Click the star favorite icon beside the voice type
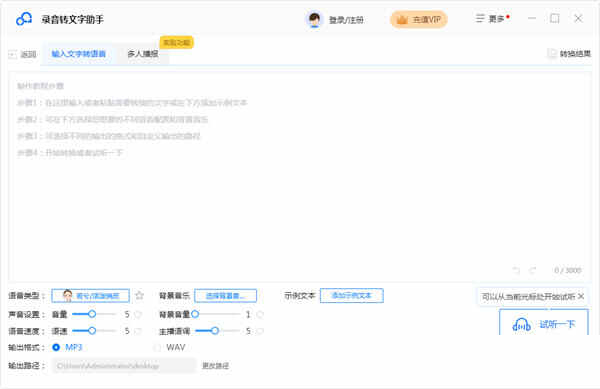600x389 pixels. (x=140, y=295)
